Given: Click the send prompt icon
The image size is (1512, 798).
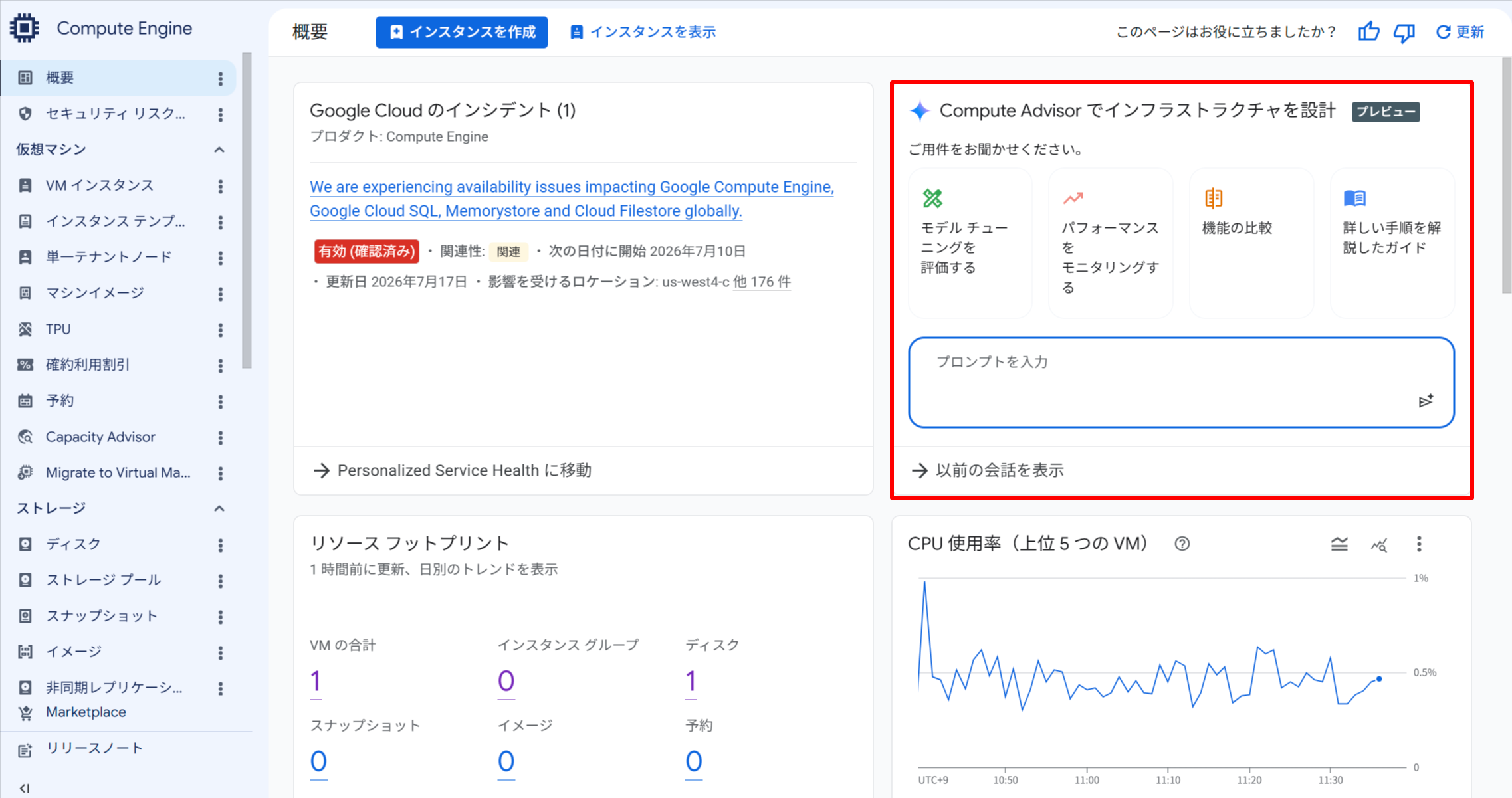Looking at the screenshot, I should (x=1426, y=401).
